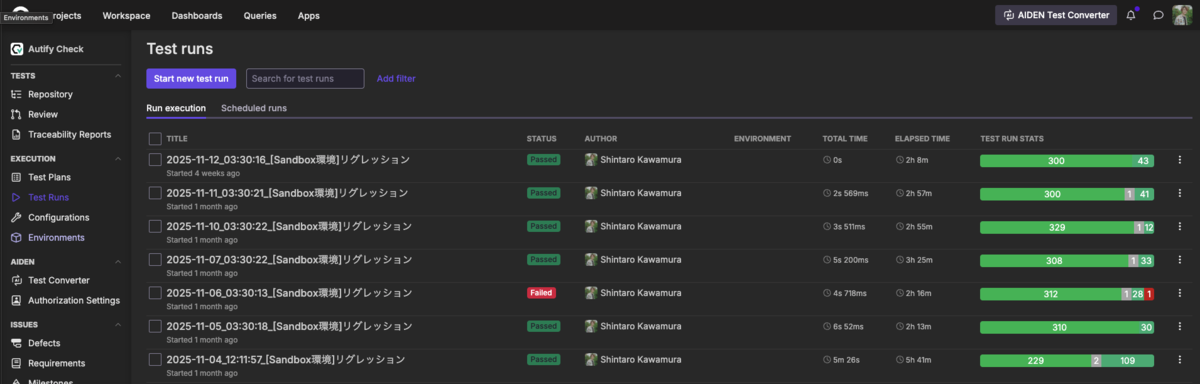
Task: Click Start new test run button
Action: pos(191,78)
